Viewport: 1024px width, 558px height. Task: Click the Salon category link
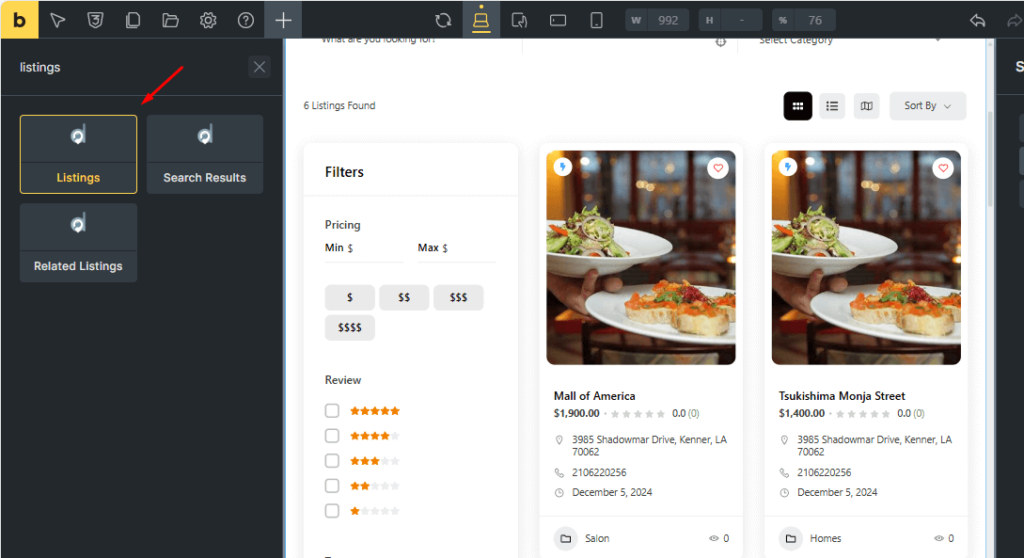coord(597,538)
